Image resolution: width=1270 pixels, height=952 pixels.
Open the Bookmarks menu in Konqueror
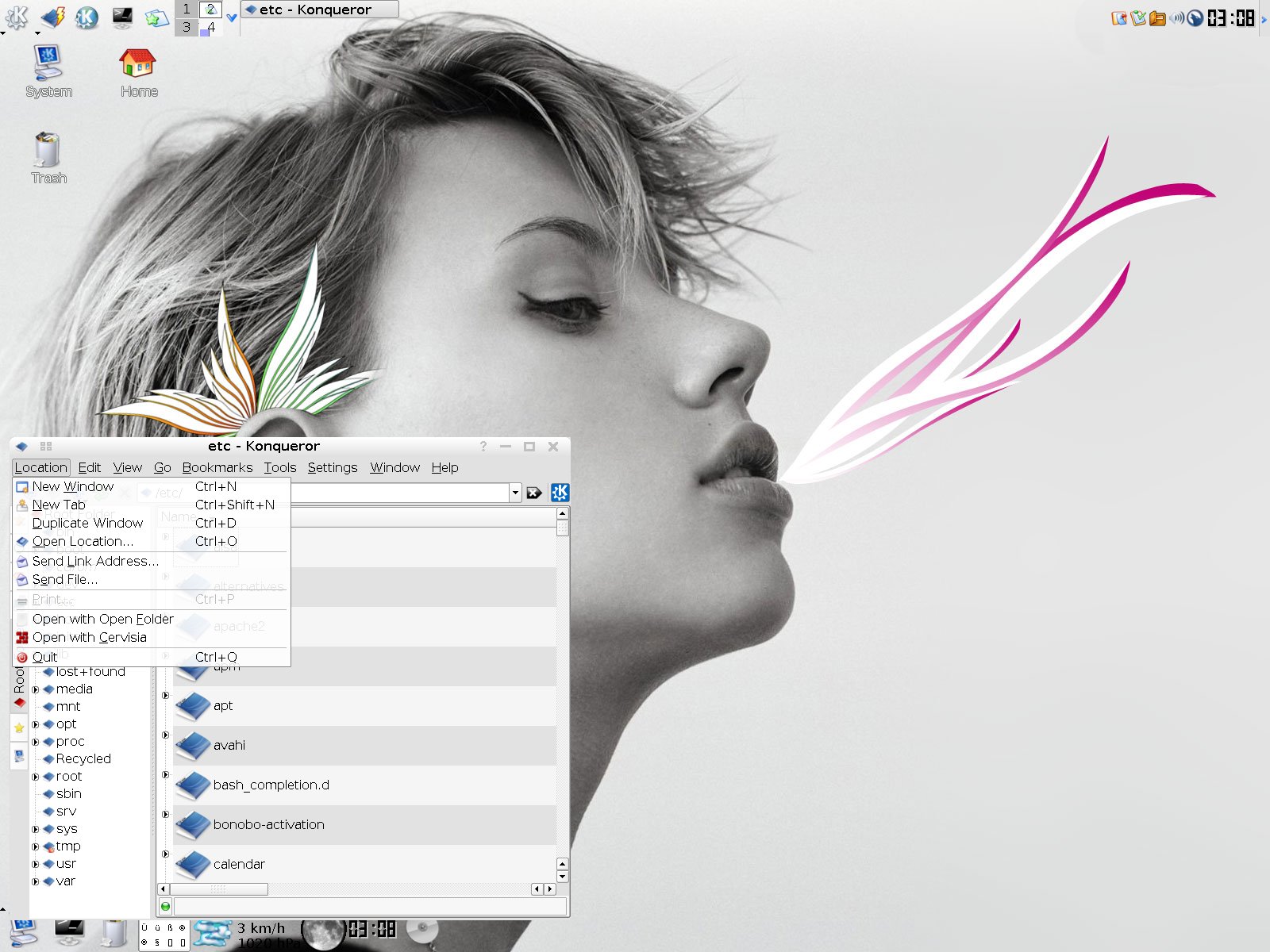click(217, 467)
